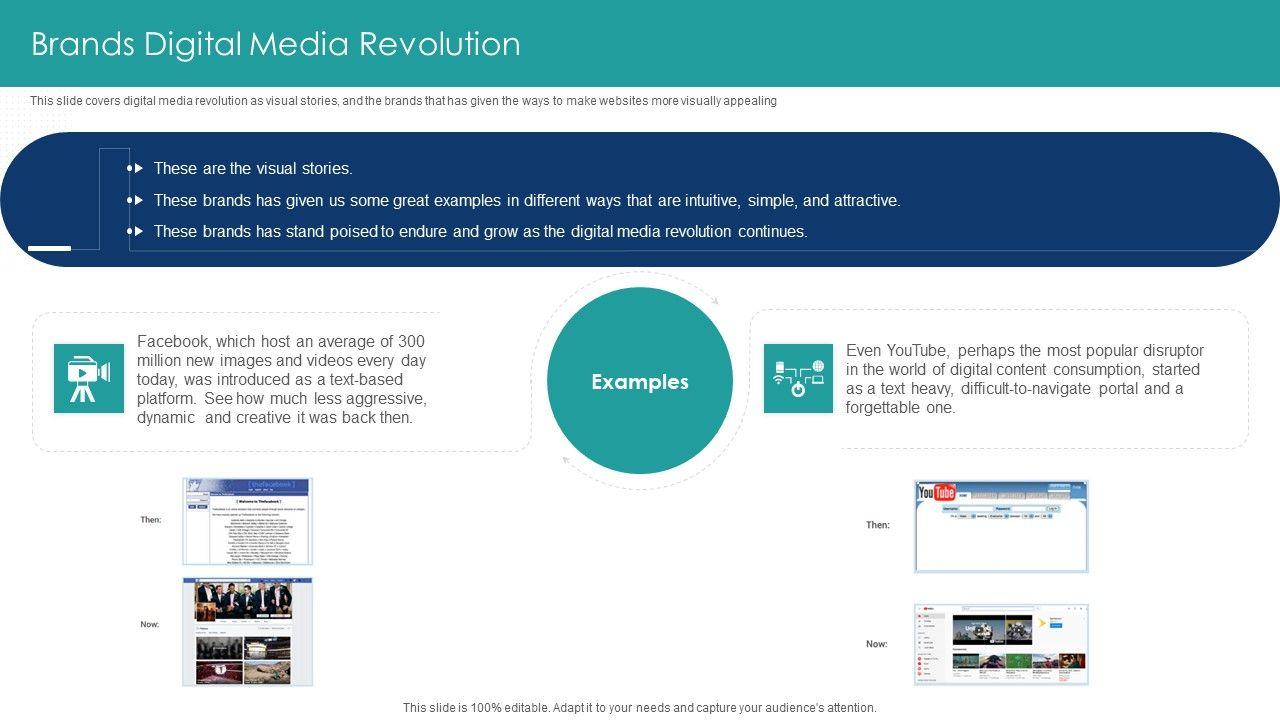Select the bullet arrow before 'stand poised to endure' line
Screen dimensions: 1280x720
click(136, 231)
